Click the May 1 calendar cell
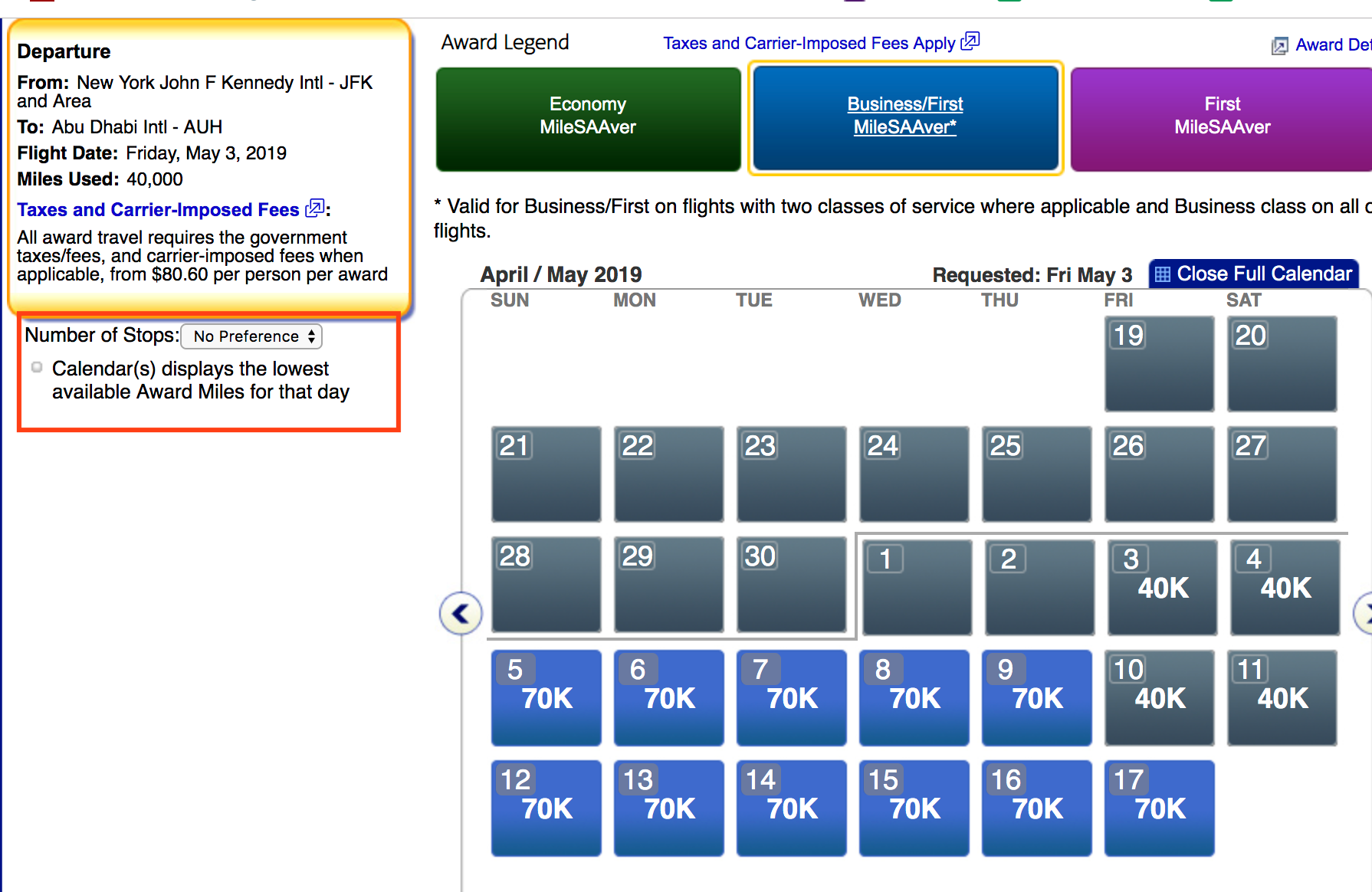 coord(917,588)
